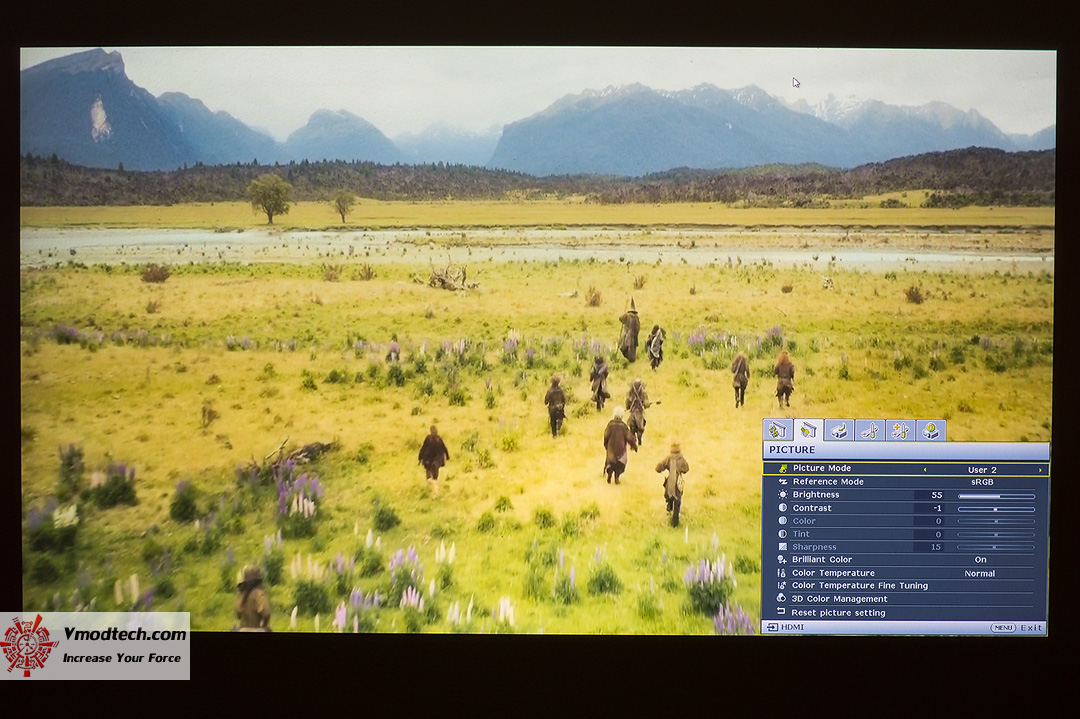Click the Color Temperature Fine Tuning icon
This screenshot has width=1080, height=719.
tap(782, 585)
